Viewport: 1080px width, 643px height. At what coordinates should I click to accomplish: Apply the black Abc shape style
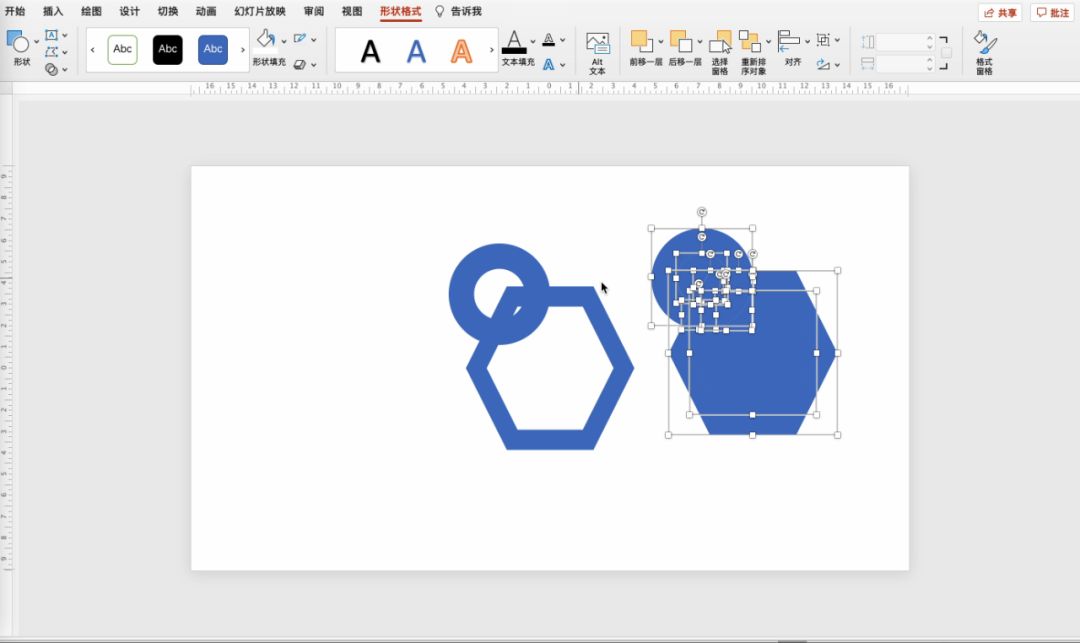point(167,50)
